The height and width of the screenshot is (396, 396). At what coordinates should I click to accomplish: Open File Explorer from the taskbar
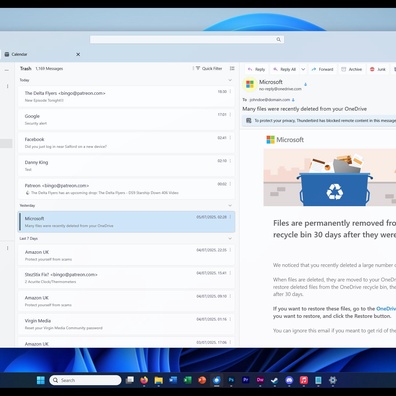point(159,380)
